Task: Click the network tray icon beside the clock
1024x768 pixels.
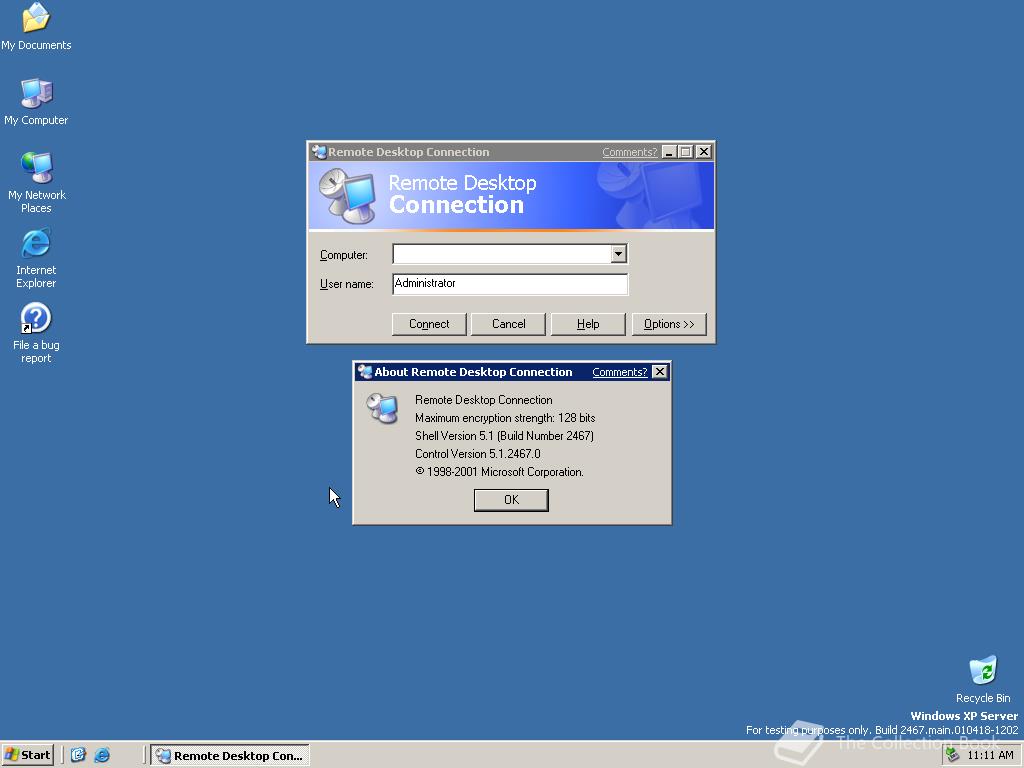Action: point(953,755)
